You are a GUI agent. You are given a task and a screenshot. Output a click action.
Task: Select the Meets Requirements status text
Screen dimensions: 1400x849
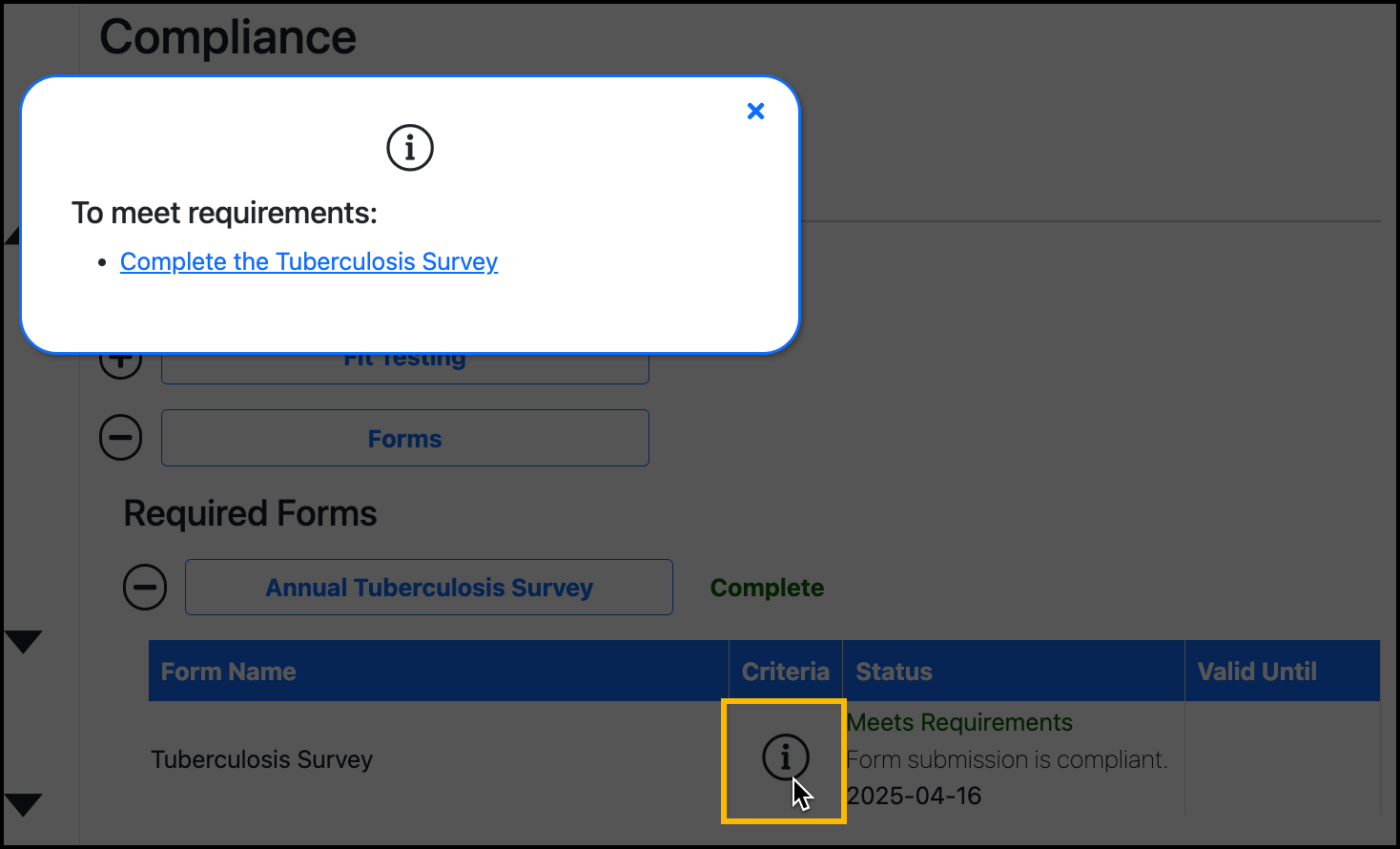click(959, 722)
